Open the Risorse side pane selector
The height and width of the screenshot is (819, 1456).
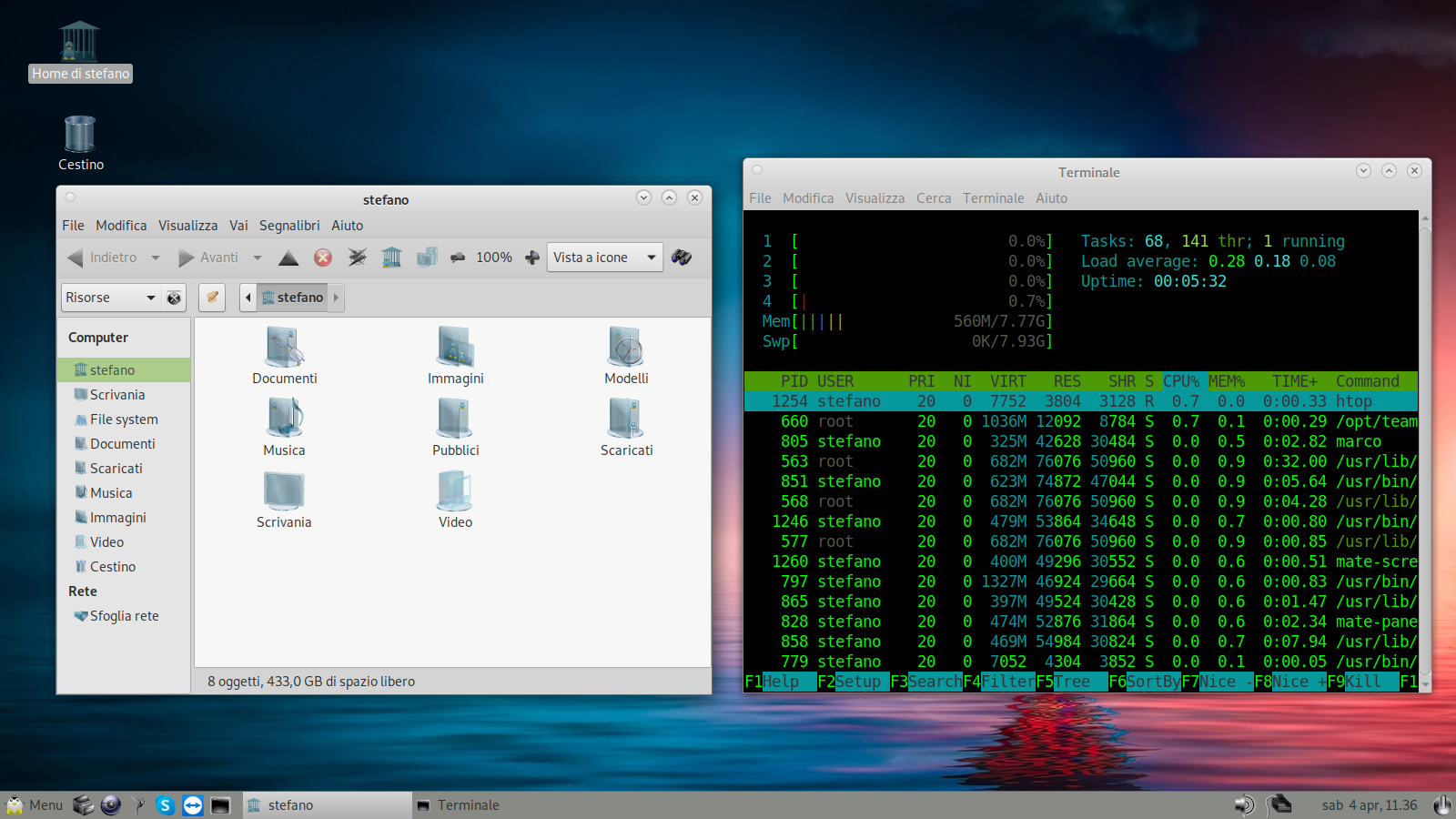tap(111, 298)
